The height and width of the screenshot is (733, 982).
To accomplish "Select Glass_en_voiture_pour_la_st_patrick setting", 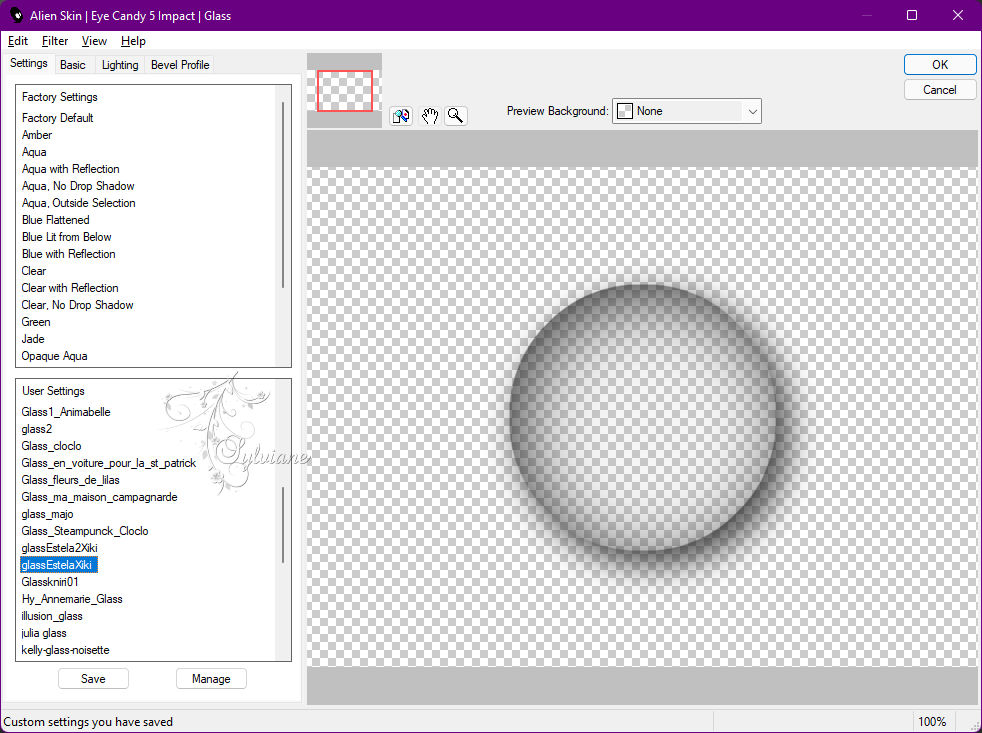I will 109,463.
